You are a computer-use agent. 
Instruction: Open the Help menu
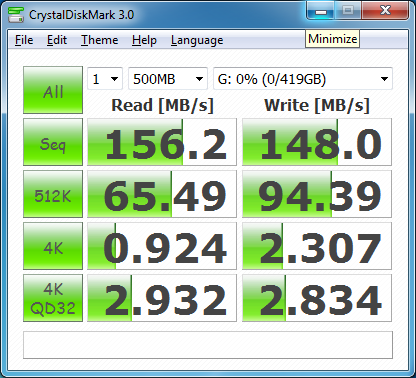pyautogui.click(x=144, y=40)
